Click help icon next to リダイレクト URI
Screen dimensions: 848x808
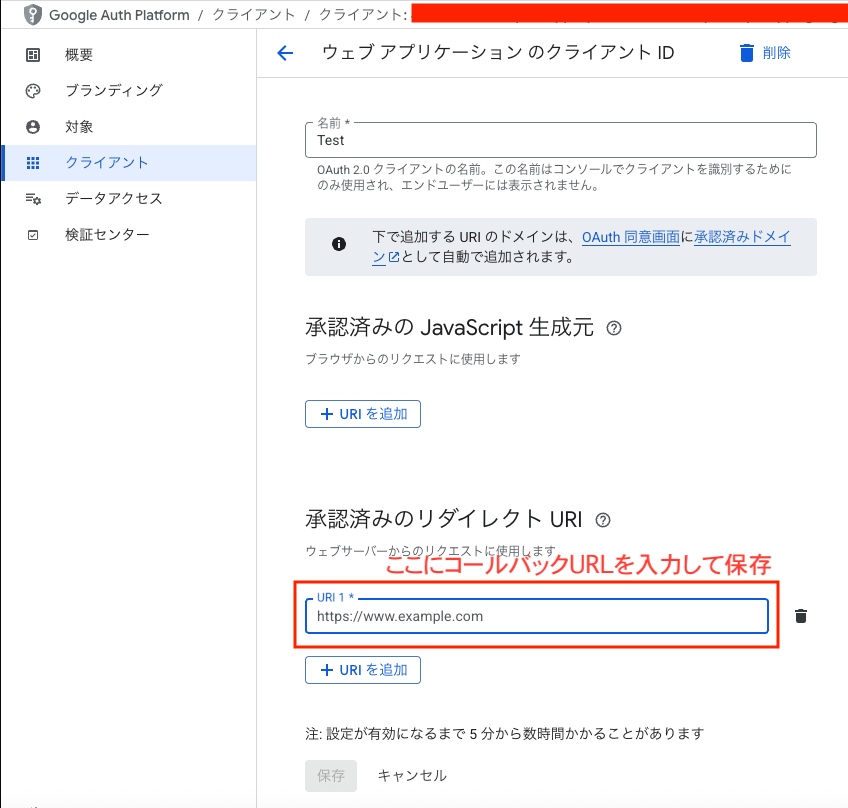[x=603, y=520]
